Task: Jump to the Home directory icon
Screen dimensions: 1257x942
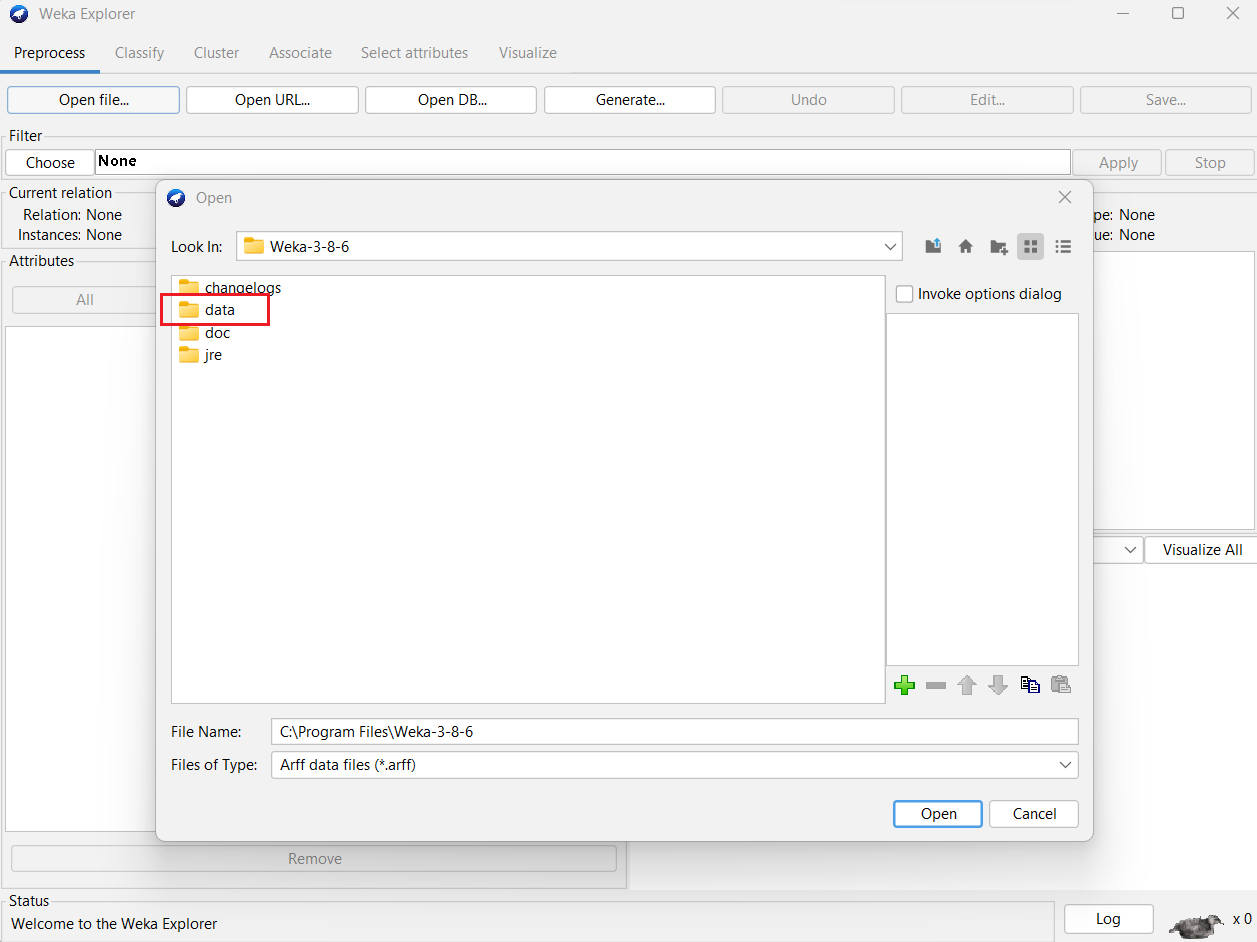Action: [x=966, y=246]
